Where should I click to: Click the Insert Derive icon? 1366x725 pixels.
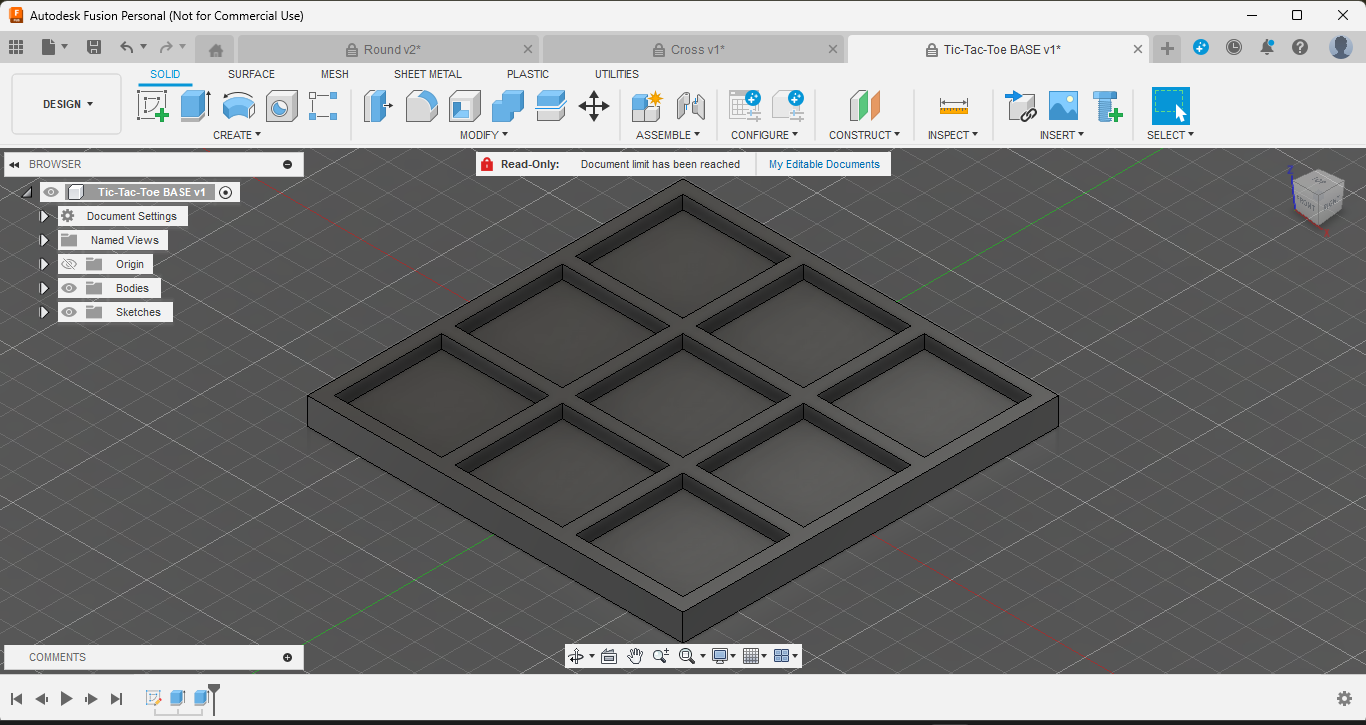(x=1021, y=106)
